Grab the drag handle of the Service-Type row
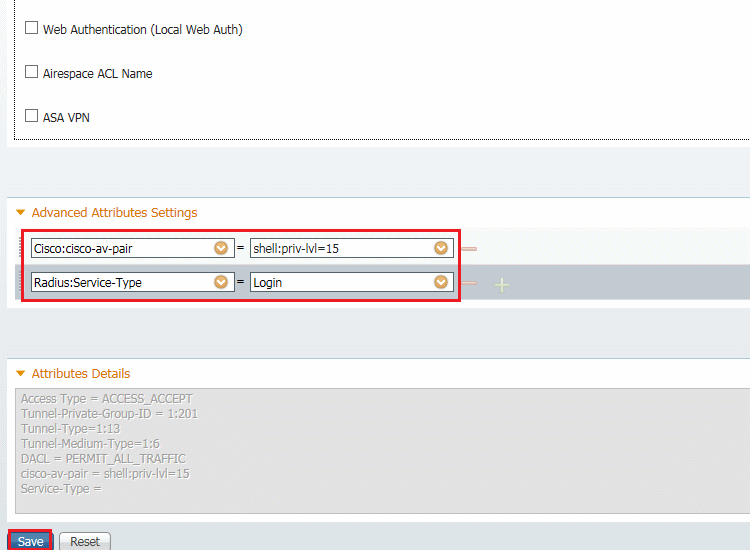Screen dimensions: 750x550 [20, 282]
